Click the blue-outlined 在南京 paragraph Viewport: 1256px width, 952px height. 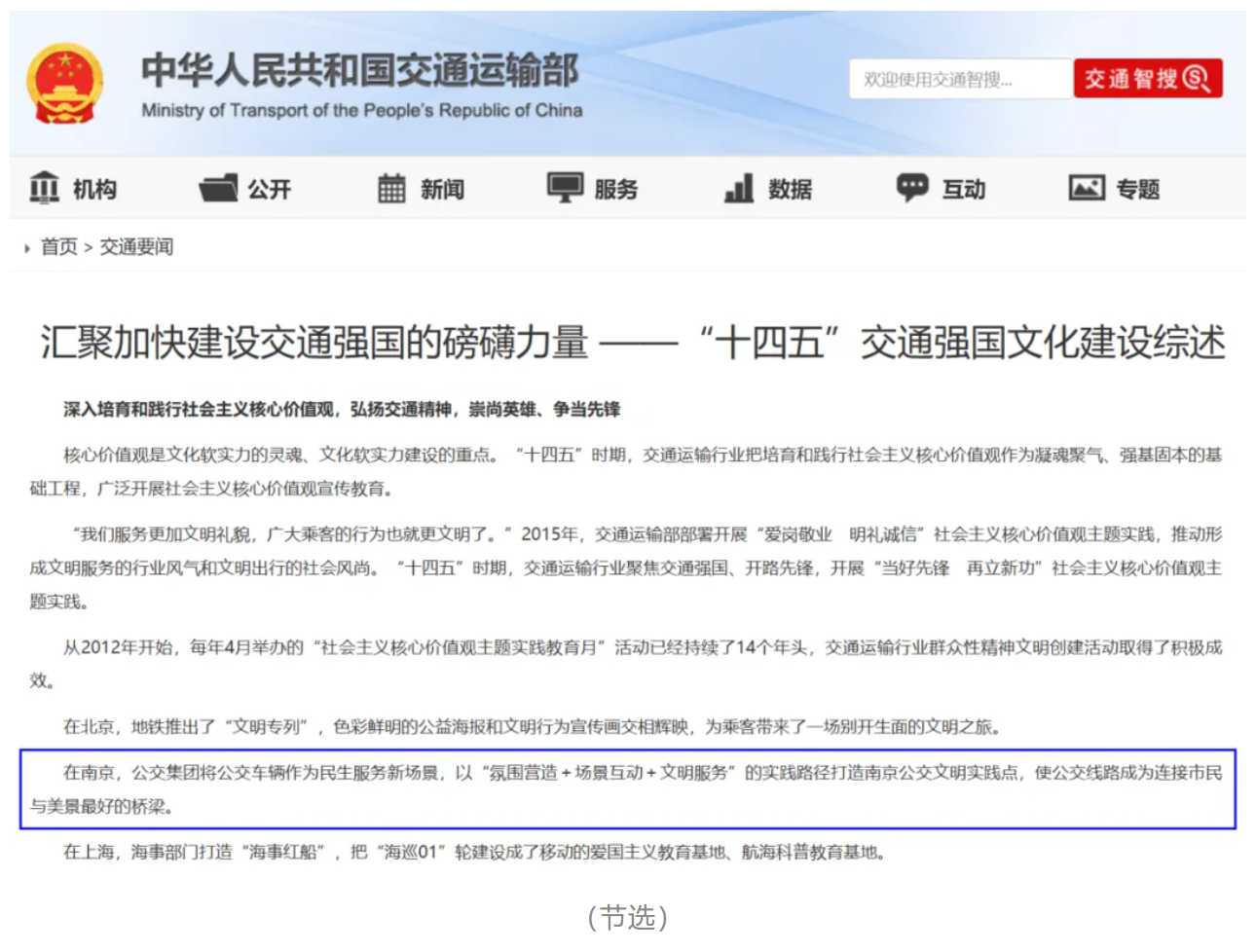627,788
